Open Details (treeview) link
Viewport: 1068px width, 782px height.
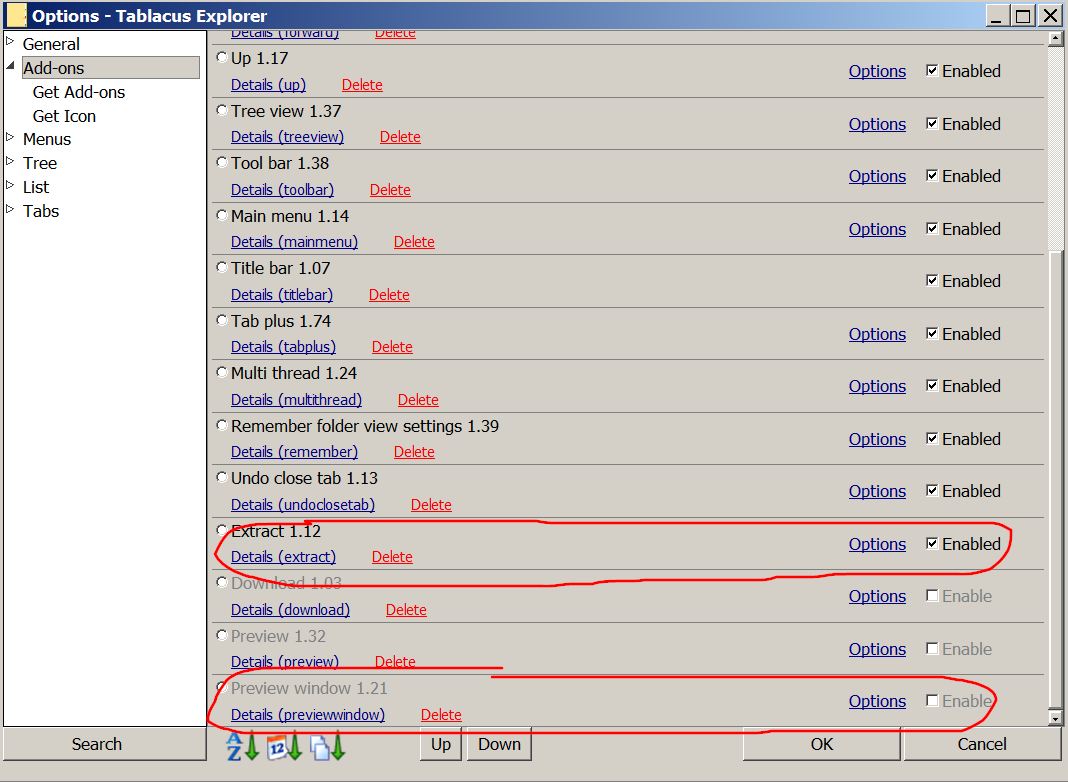287,137
